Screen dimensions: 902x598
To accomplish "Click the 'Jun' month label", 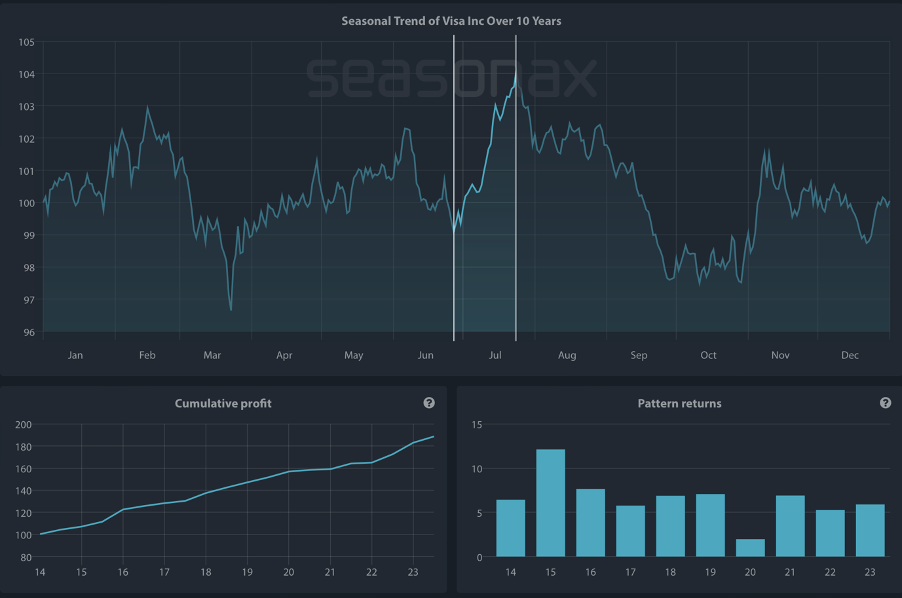I will click(x=426, y=355).
